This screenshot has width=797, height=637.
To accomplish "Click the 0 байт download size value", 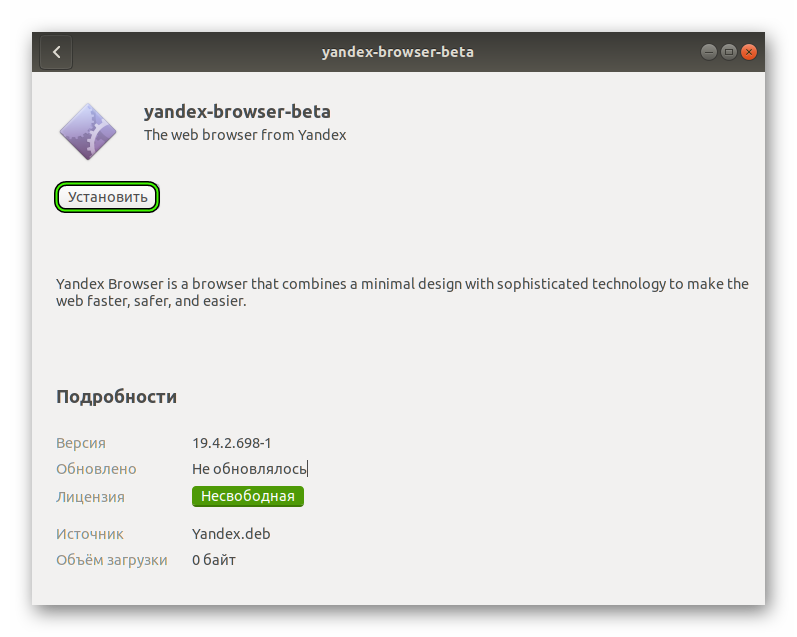I will click(214, 560).
